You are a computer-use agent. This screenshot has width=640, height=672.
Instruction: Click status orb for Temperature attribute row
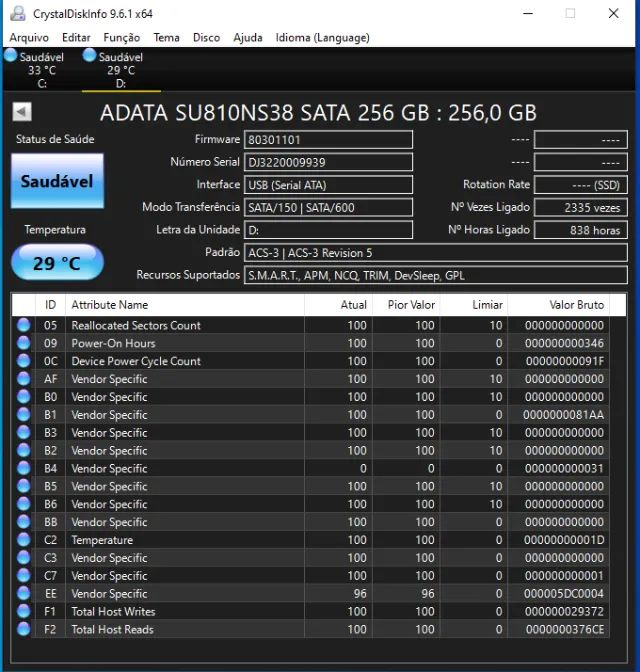pyautogui.click(x=24, y=540)
